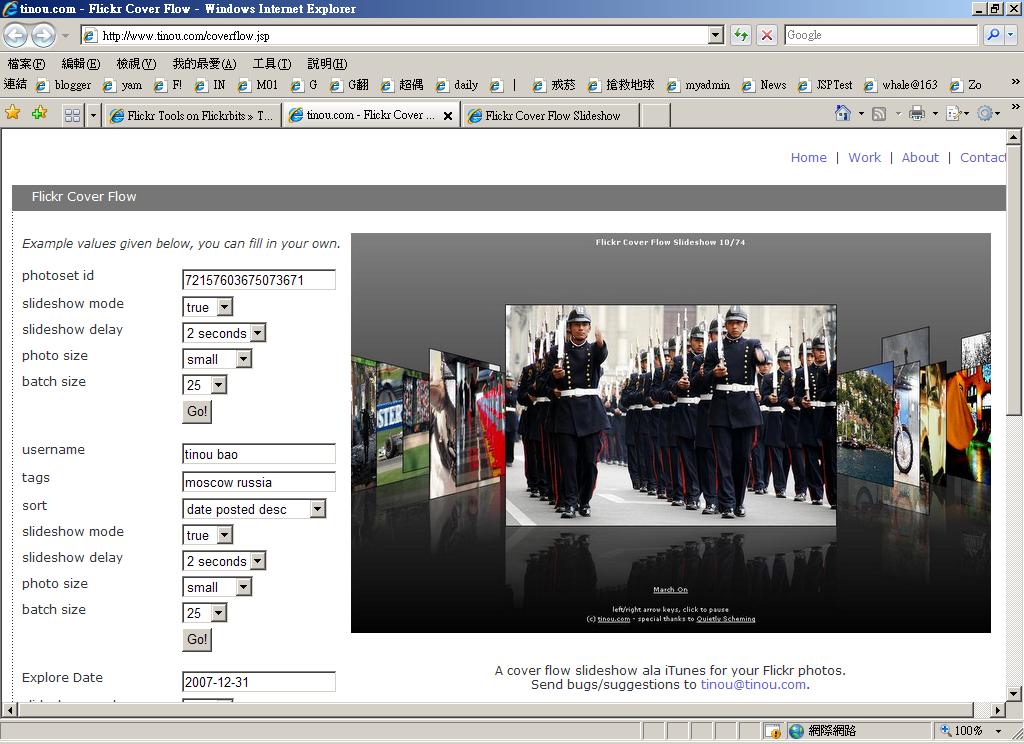Screen dimensions: 1024x744
Task: Click the red Stop loading icon
Action: [x=767, y=35]
